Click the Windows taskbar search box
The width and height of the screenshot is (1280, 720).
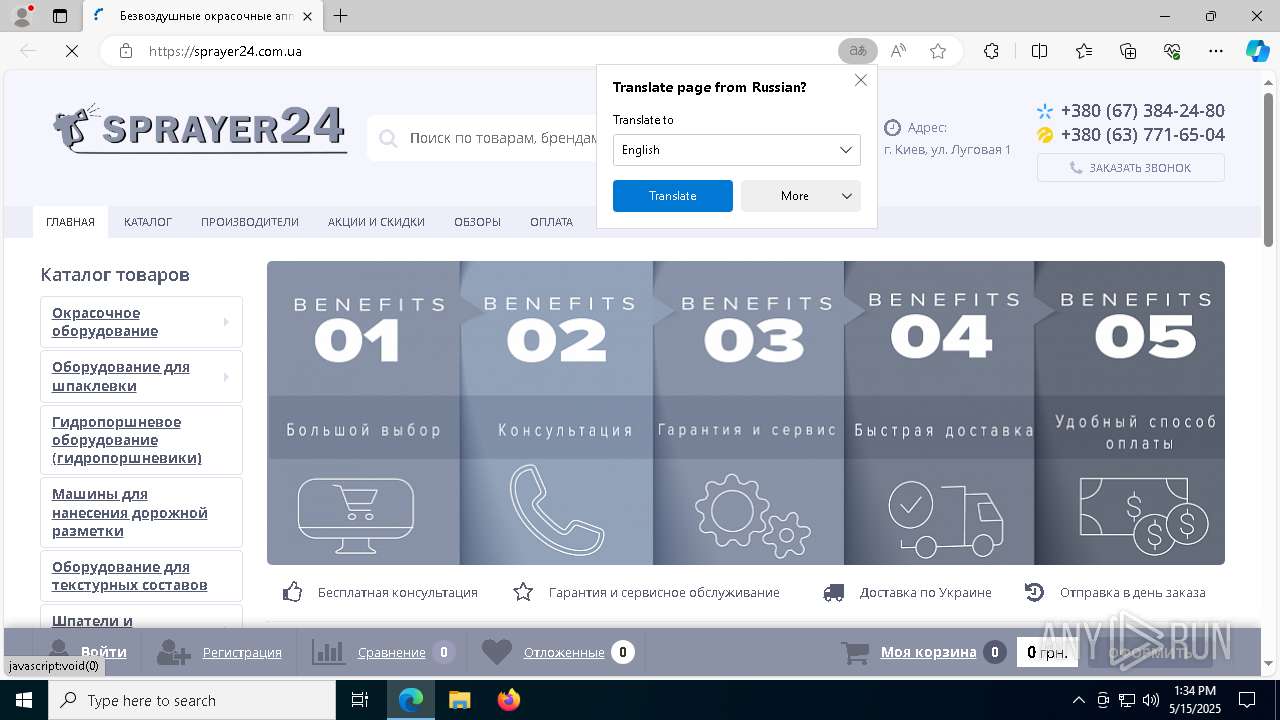(192, 700)
